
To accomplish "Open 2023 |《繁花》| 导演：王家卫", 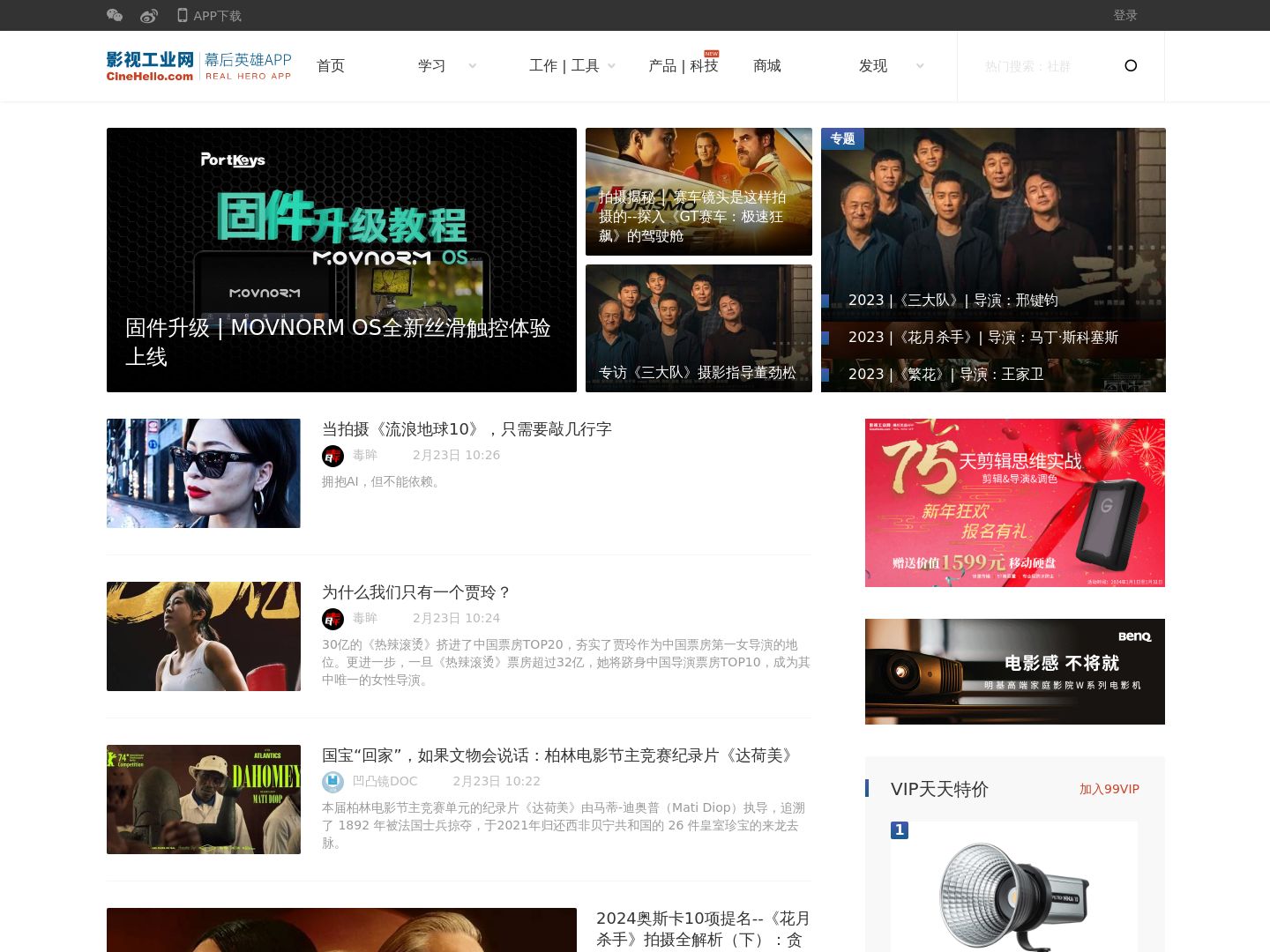I will (945, 375).
